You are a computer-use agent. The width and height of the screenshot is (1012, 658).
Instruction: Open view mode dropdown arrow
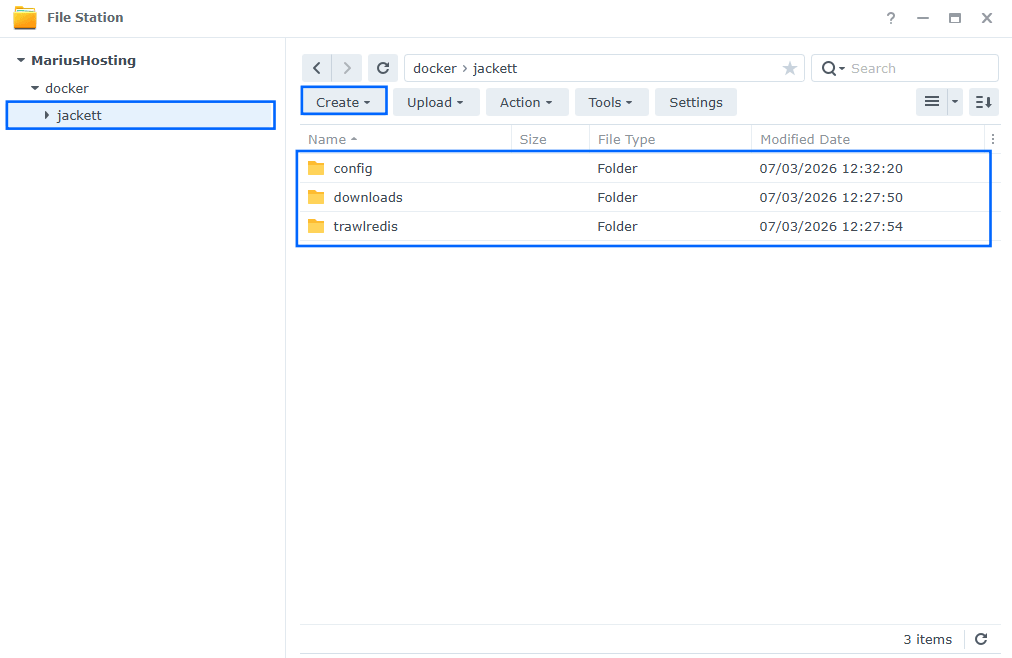[x=955, y=102]
